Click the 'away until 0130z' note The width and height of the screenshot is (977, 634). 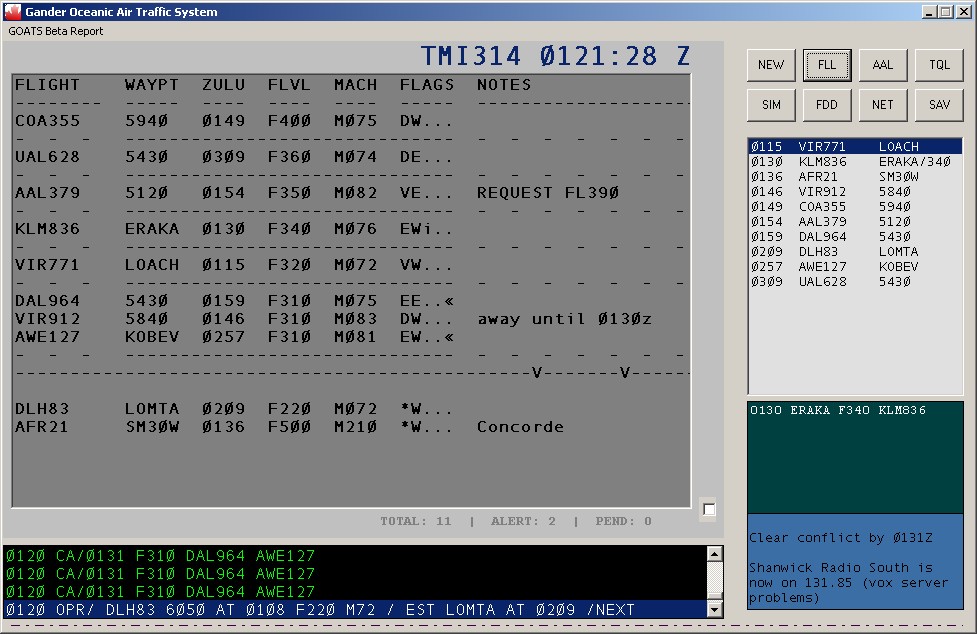click(x=565, y=319)
